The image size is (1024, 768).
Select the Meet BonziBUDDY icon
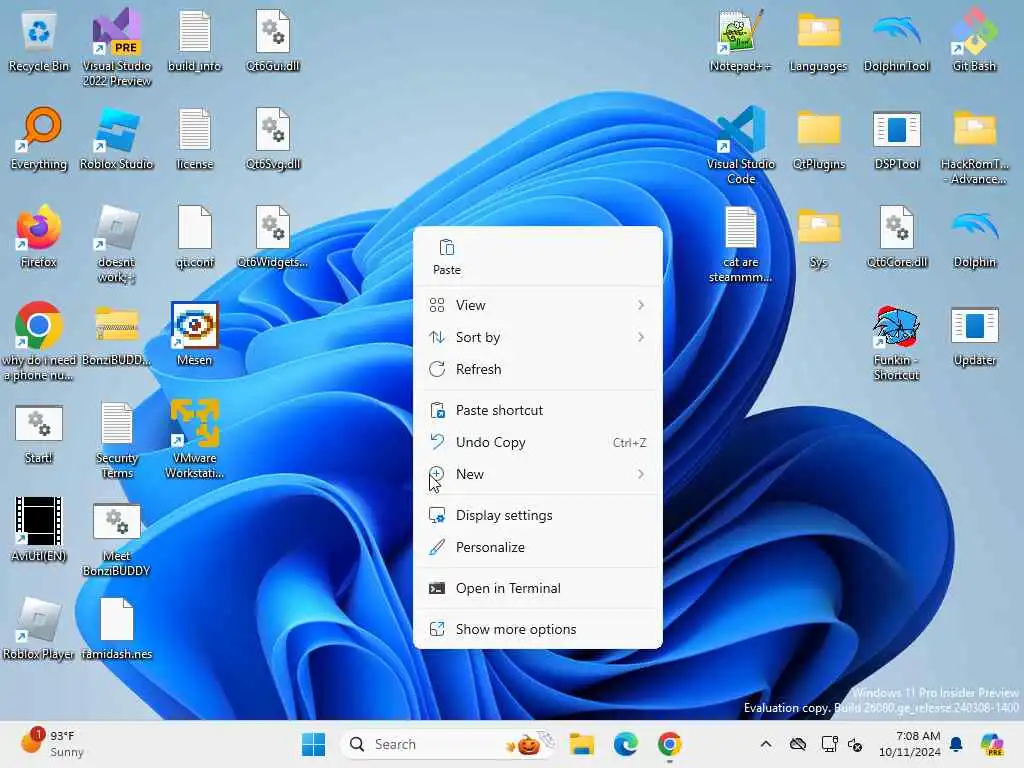point(117,540)
